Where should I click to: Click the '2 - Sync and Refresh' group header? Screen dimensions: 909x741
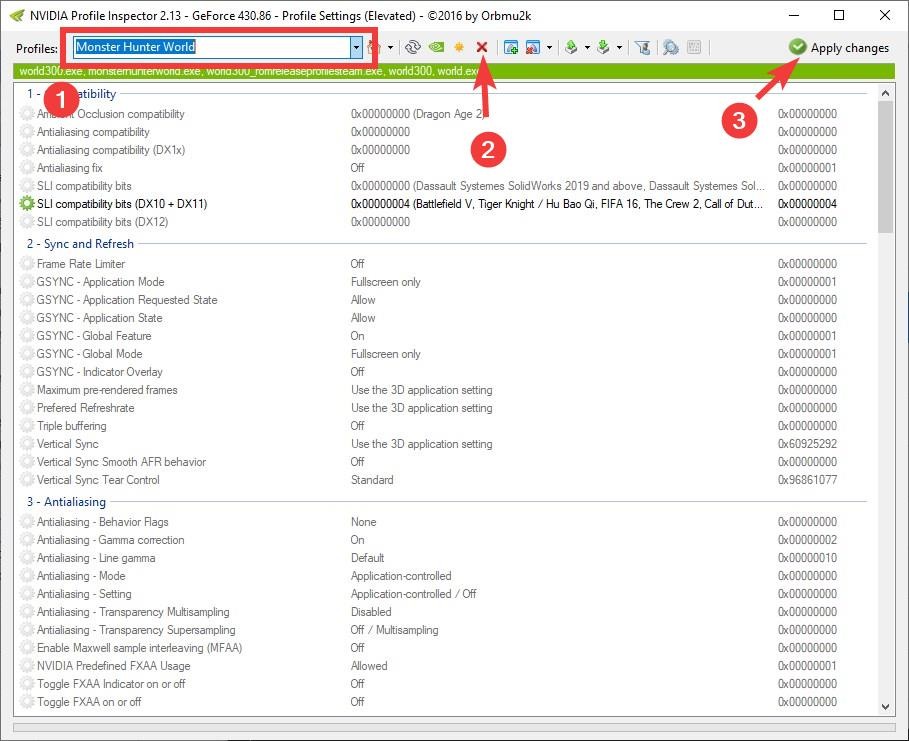click(80, 244)
